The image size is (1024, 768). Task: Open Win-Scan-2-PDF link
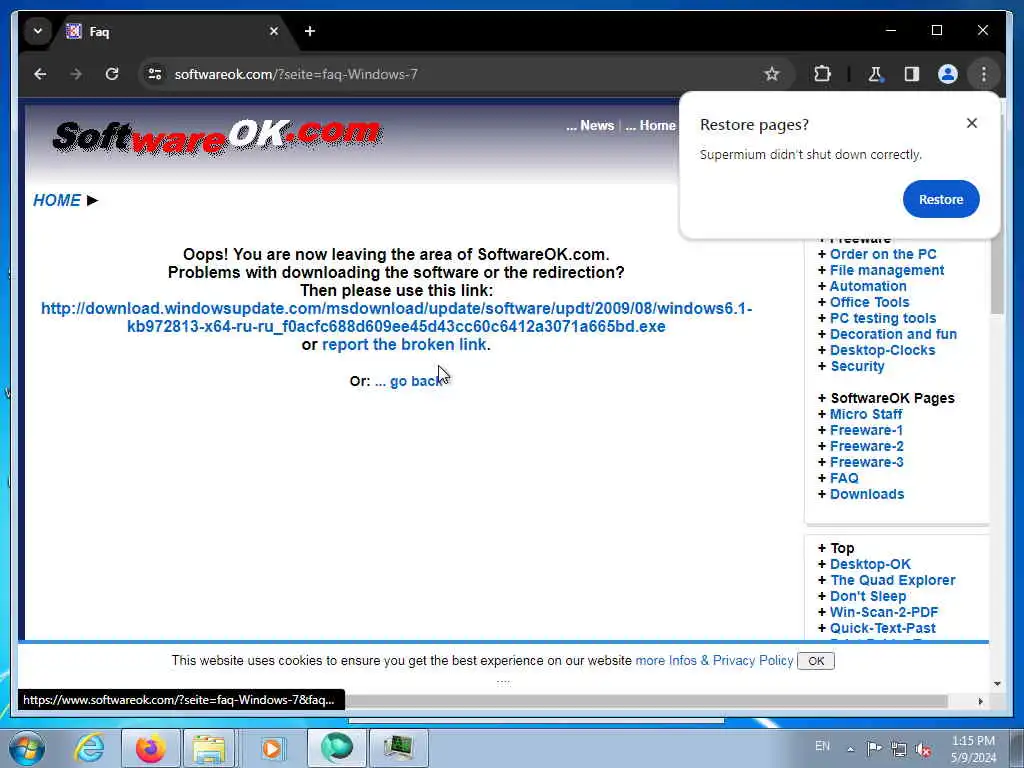coord(884,612)
